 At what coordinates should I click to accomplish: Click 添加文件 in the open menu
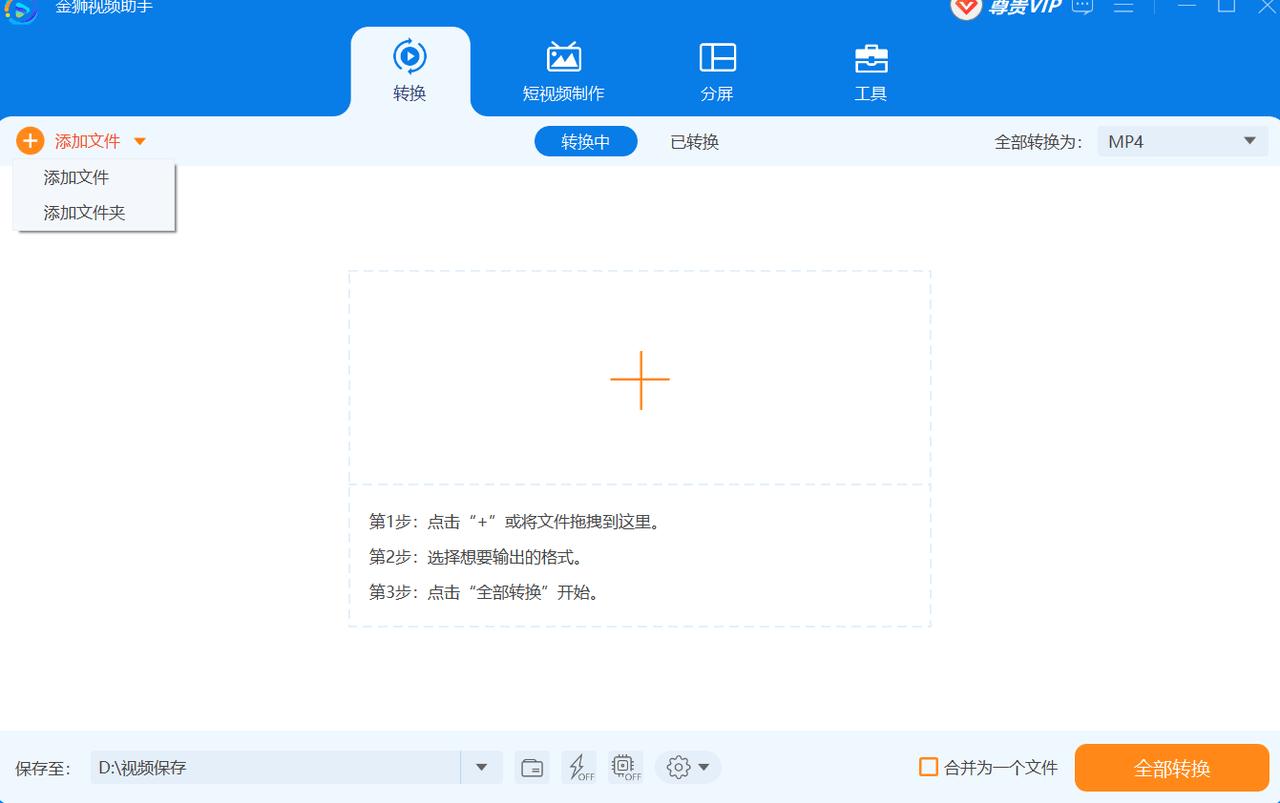click(75, 177)
